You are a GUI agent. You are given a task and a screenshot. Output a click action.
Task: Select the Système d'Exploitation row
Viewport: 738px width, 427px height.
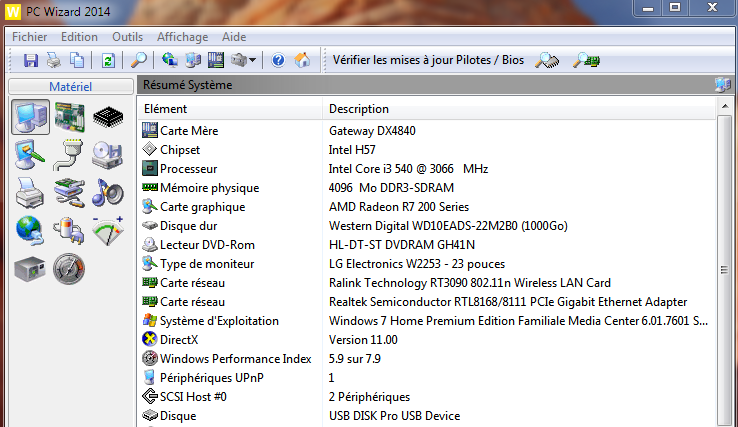tap(427, 321)
